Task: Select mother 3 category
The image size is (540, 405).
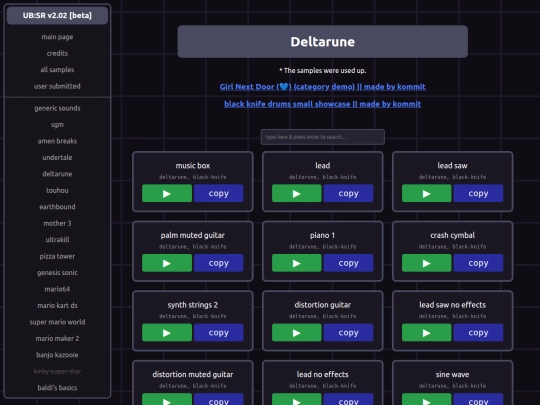Action: [57, 223]
